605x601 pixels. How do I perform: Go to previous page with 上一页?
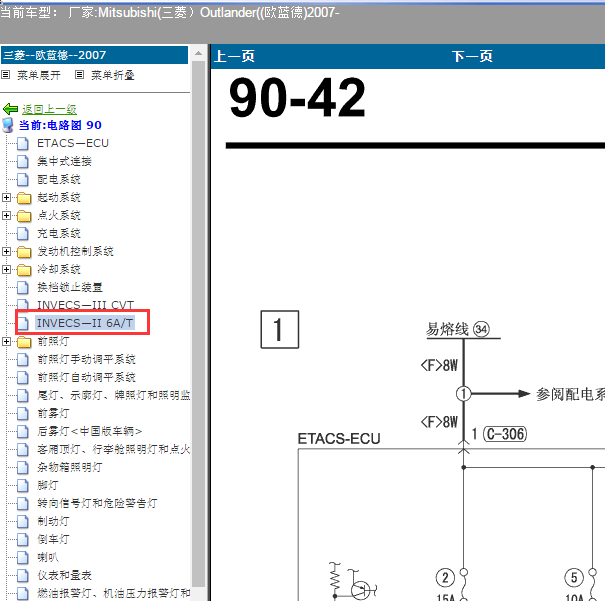tap(234, 56)
